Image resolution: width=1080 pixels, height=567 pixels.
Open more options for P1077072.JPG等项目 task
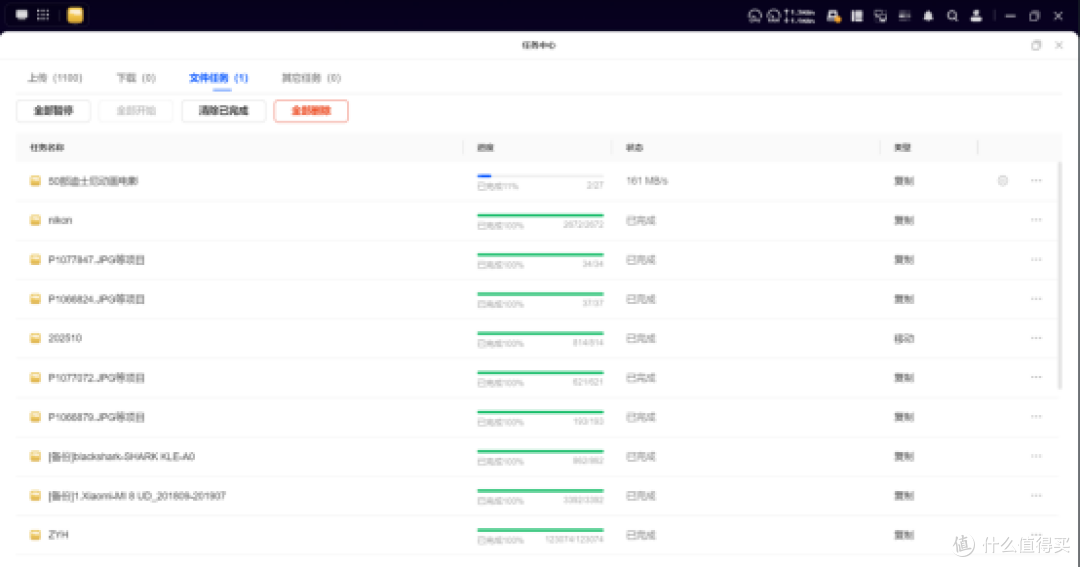(x=1036, y=377)
